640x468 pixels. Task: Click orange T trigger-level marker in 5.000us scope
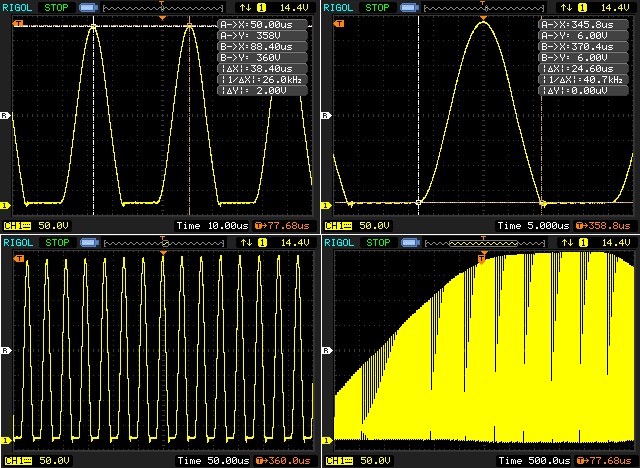coord(339,24)
